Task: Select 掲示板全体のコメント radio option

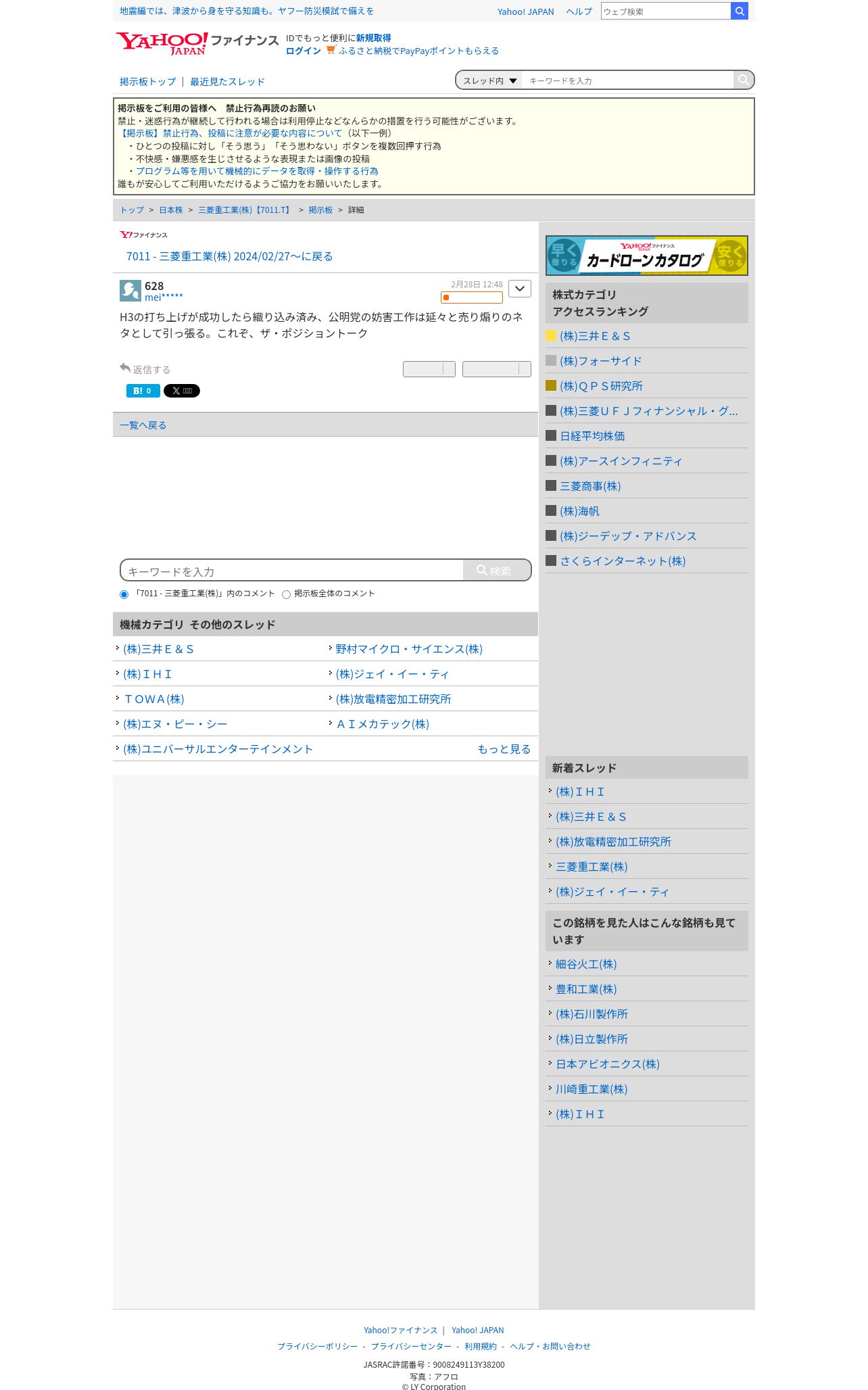Action: [286, 594]
